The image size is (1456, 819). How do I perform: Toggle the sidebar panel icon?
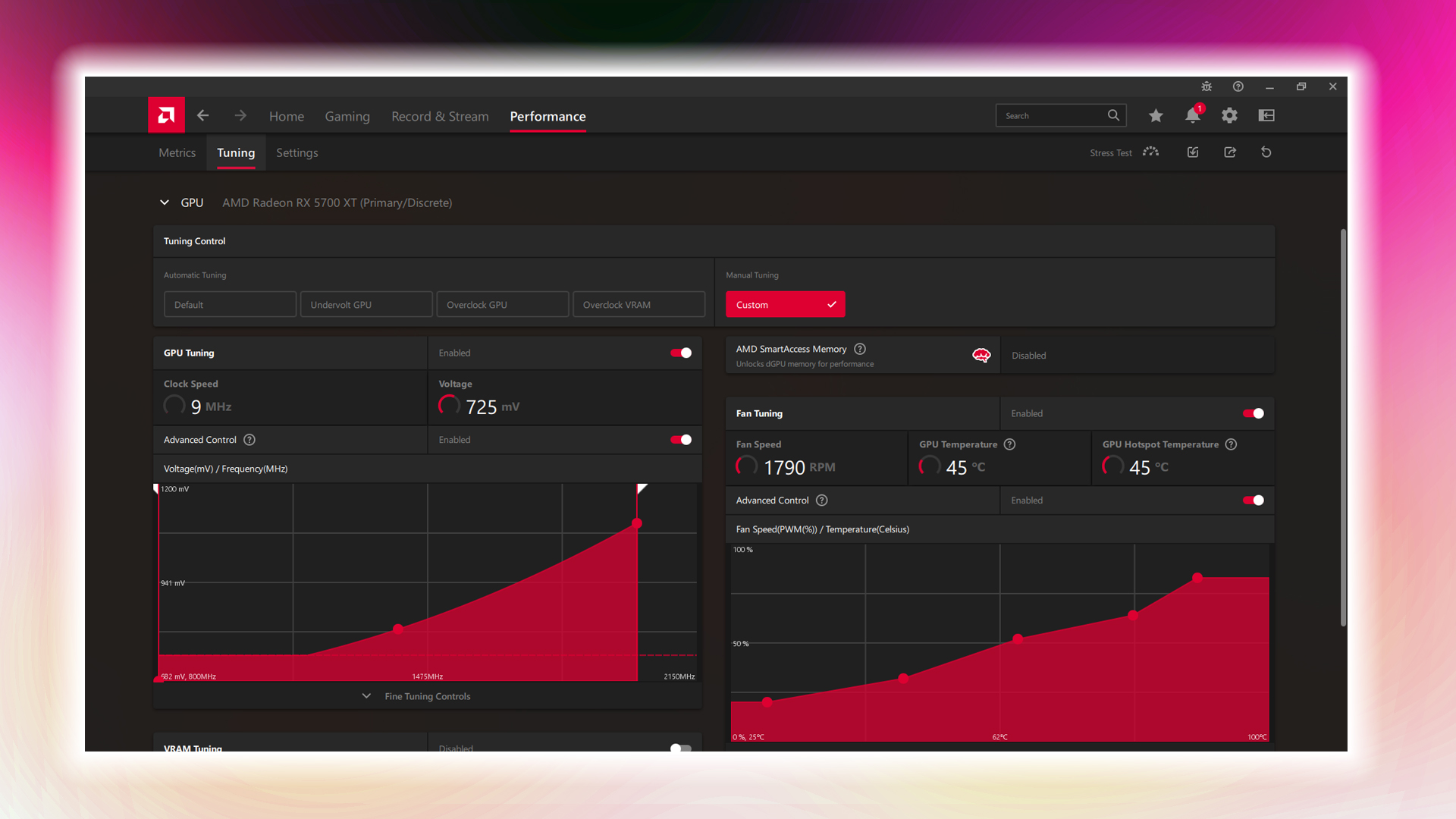1266,115
